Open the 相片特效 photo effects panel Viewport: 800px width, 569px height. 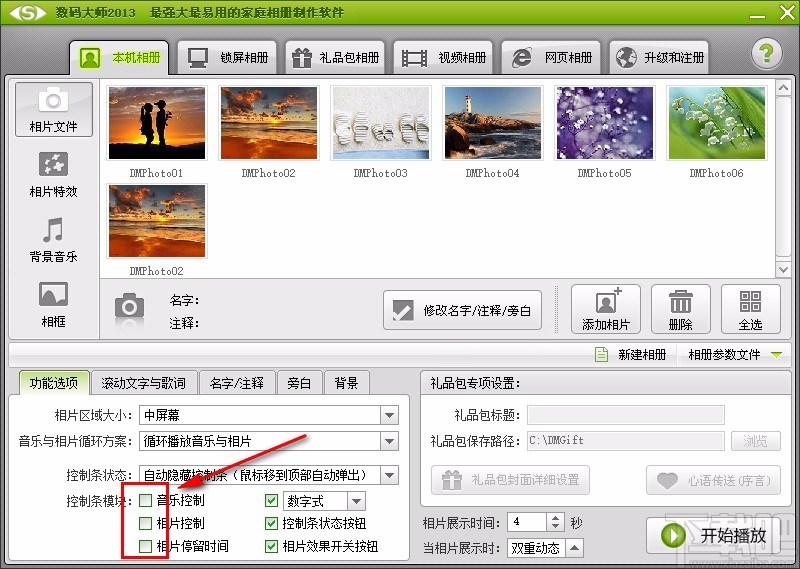point(54,175)
